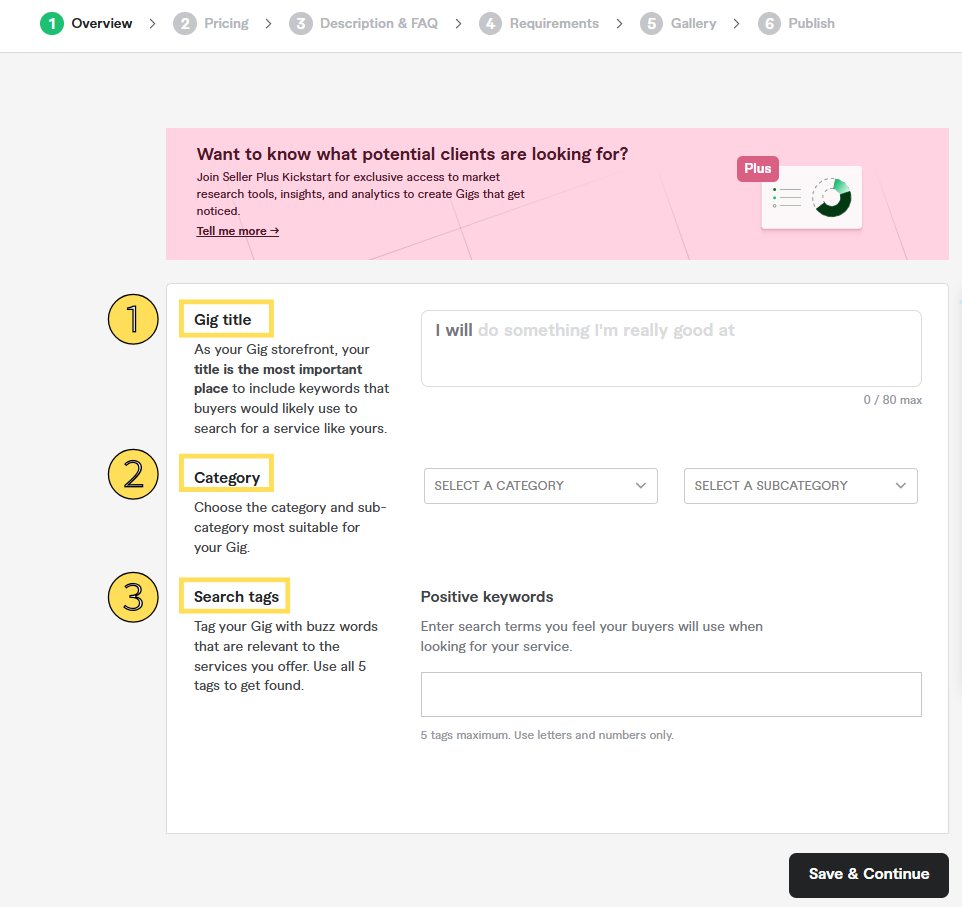
Task: Open the Requirements step tab
Action: coord(554,23)
